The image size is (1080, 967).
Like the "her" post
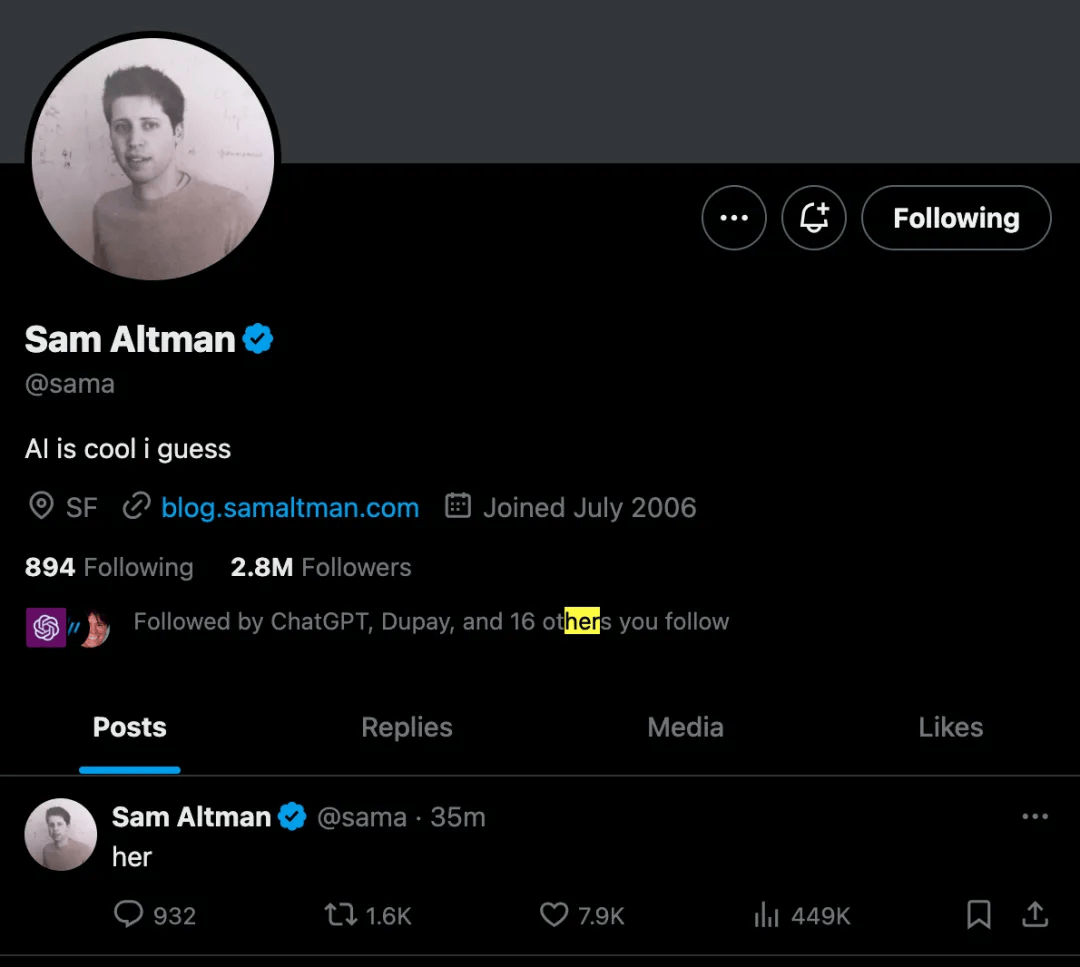554,914
